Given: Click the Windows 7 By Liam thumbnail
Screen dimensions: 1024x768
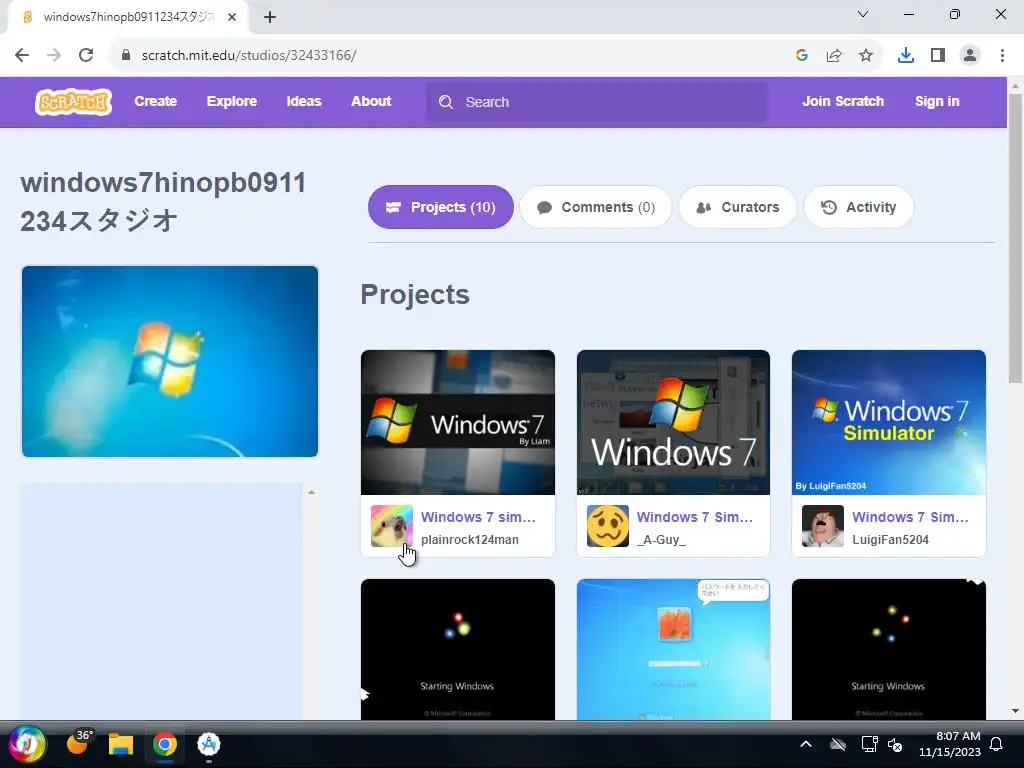Looking at the screenshot, I should tap(458, 423).
